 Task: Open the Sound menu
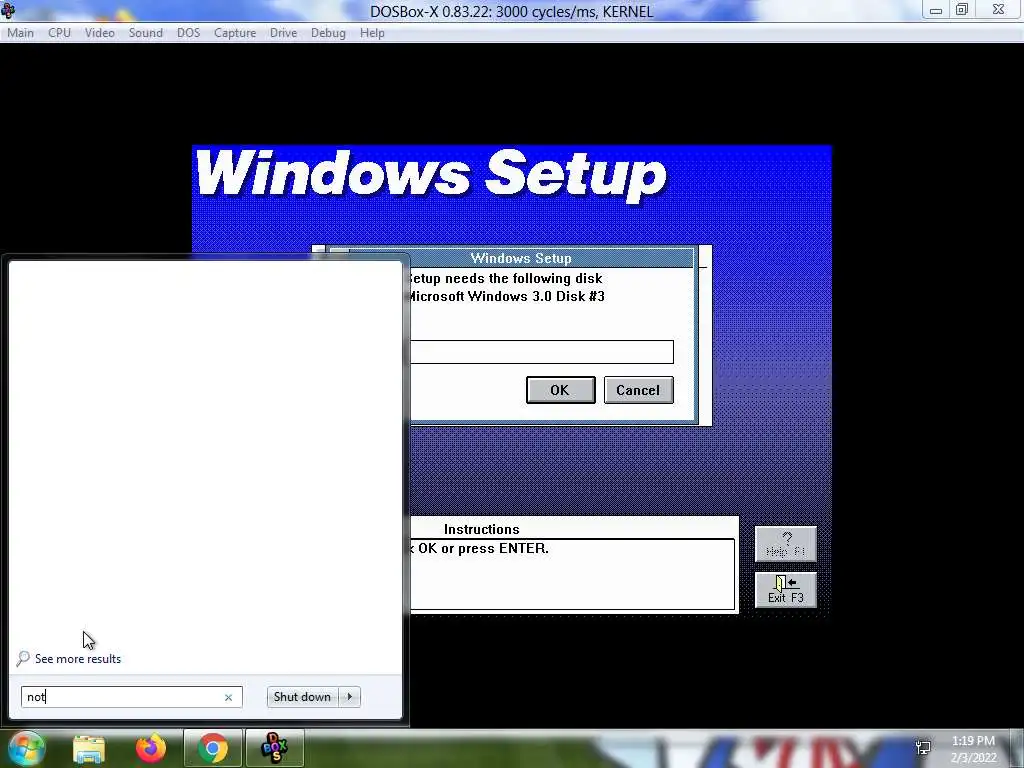click(145, 33)
